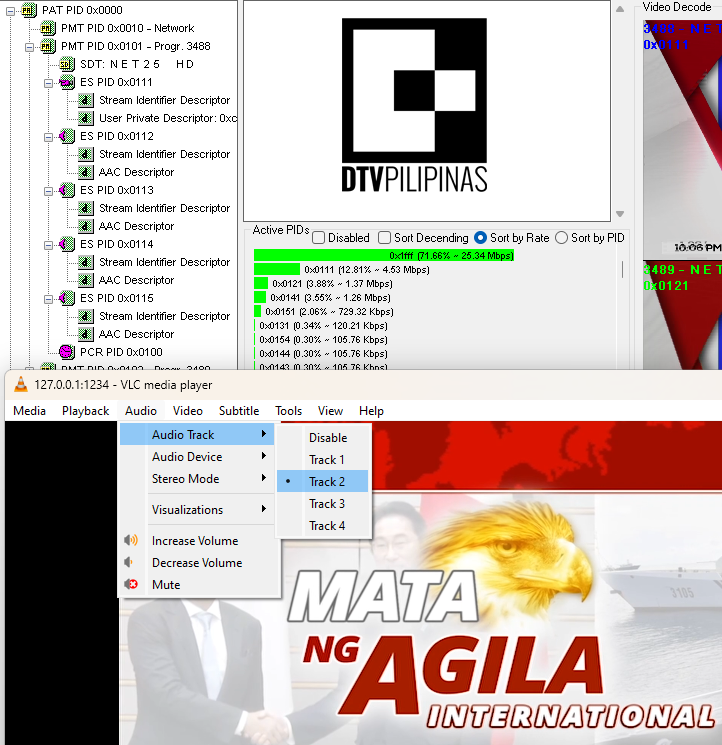722x745 pixels.
Task: Click the 3489 NET video decode thumbnail
Action: click(683, 315)
